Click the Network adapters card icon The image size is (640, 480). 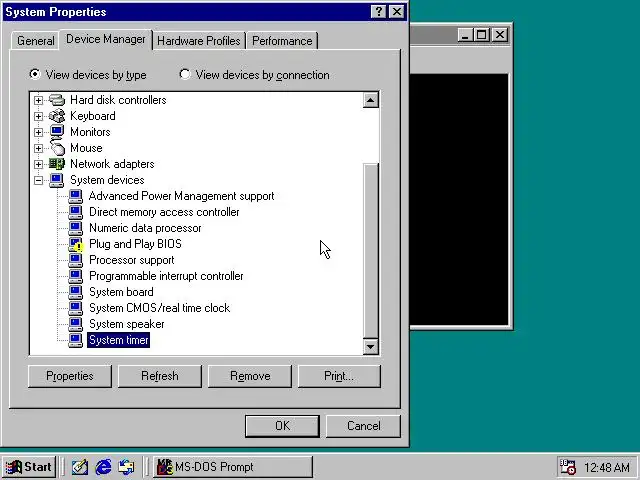click(x=57, y=164)
